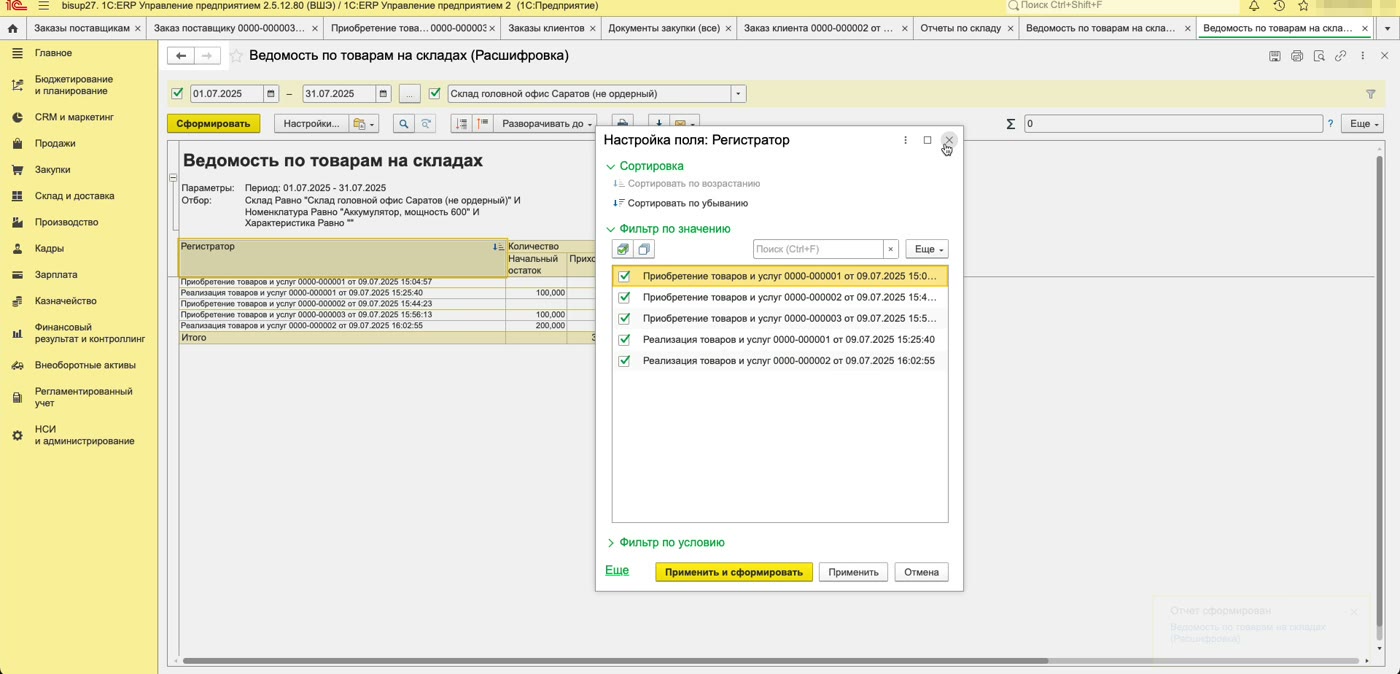1400x674 pixels.
Task: Click the Отмена button in dialog
Action: pos(921,572)
